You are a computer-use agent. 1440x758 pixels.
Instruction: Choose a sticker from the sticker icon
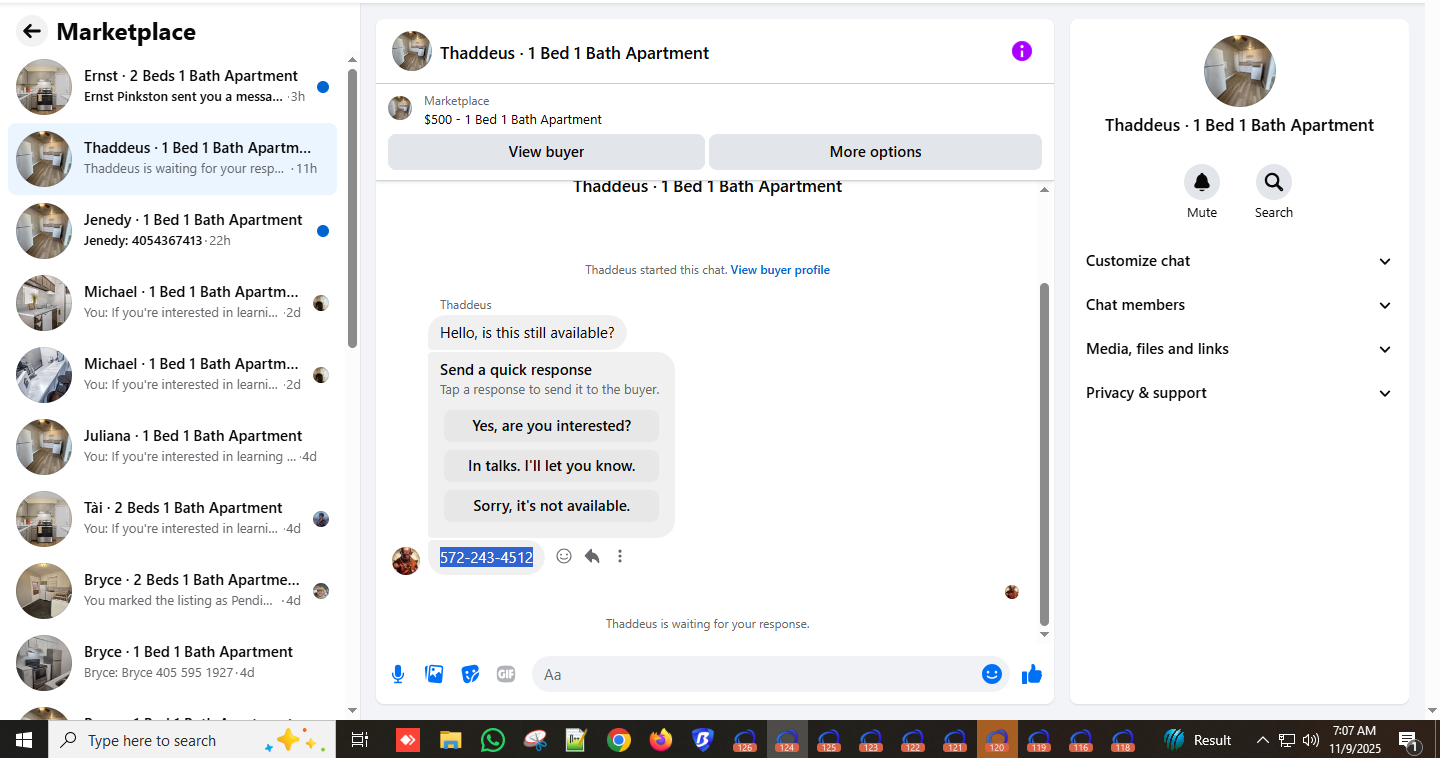coord(470,674)
